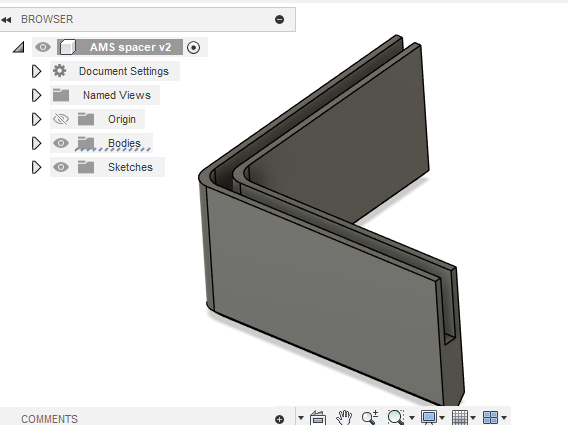Click the Grid and Snaps icon

pyautogui.click(x=460, y=417)
